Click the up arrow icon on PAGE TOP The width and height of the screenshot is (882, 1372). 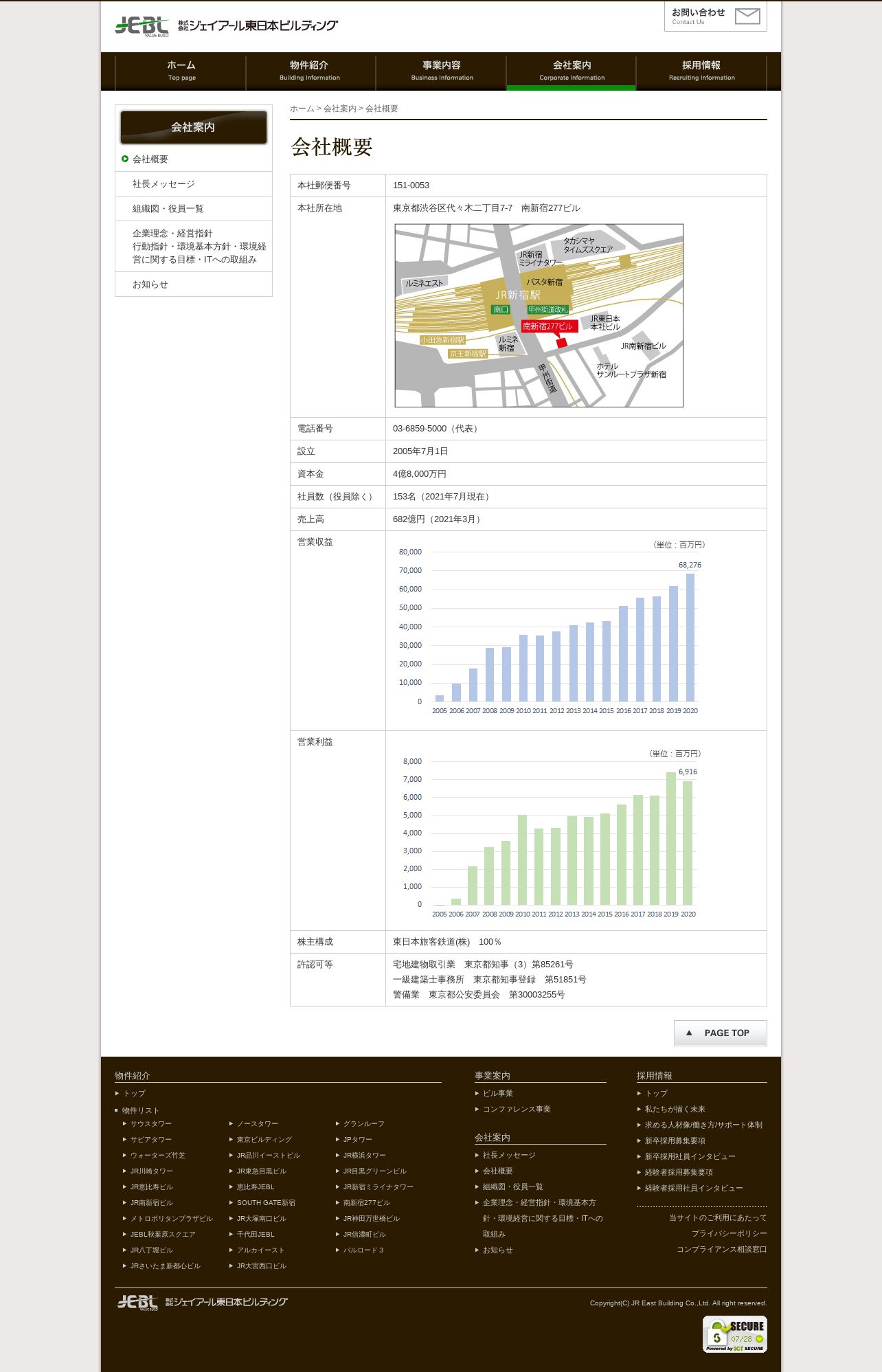[689, 1033]
